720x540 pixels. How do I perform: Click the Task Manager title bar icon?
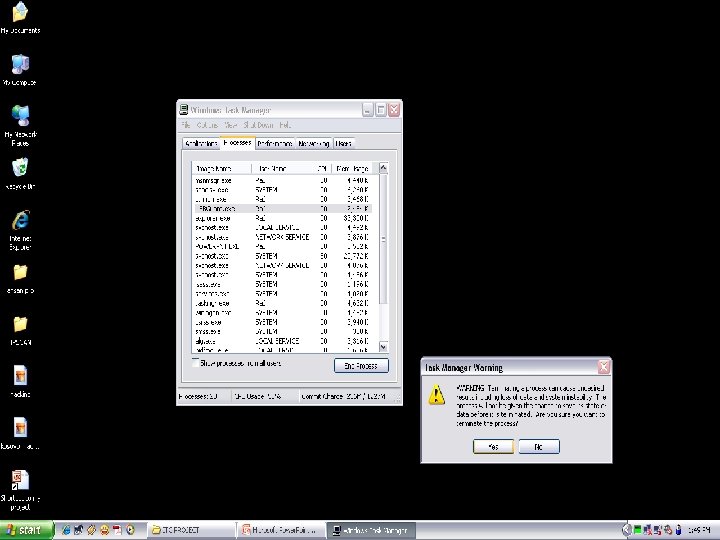click(x=184, y=110)
